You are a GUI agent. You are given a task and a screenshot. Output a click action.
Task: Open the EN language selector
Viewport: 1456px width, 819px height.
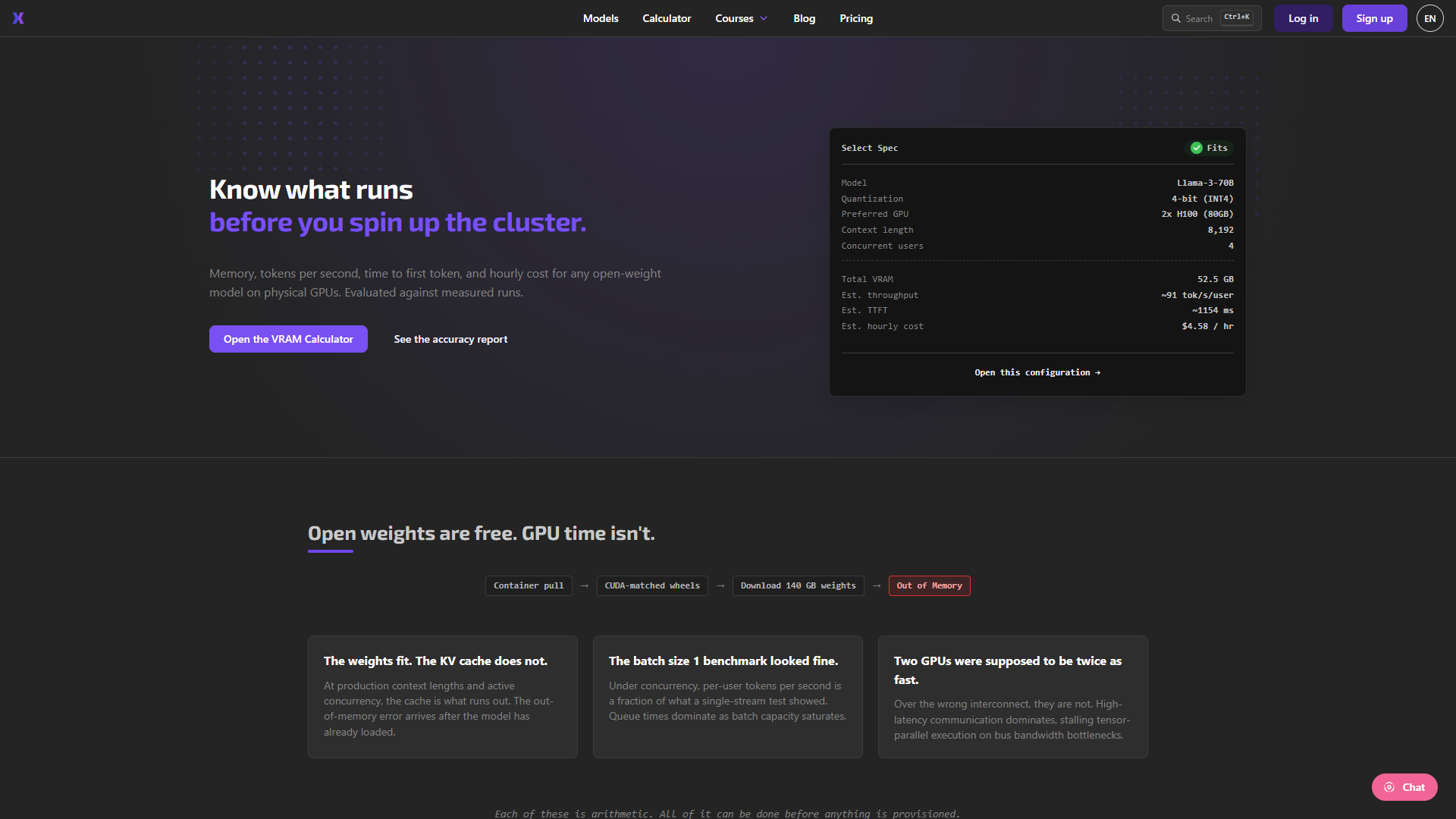1429,18
